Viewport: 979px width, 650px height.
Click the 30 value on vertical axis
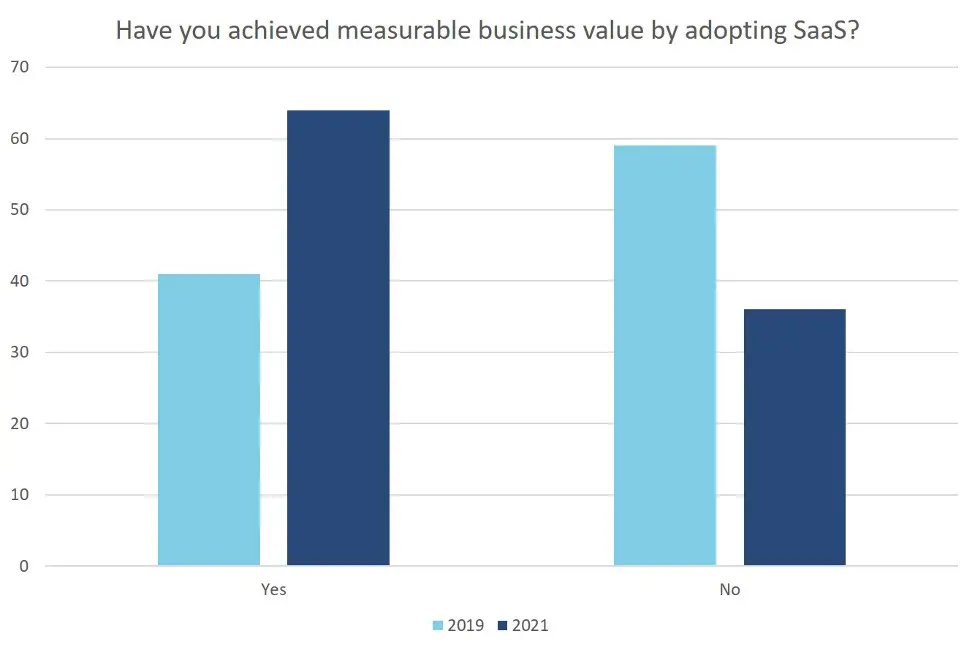(20, 352)
